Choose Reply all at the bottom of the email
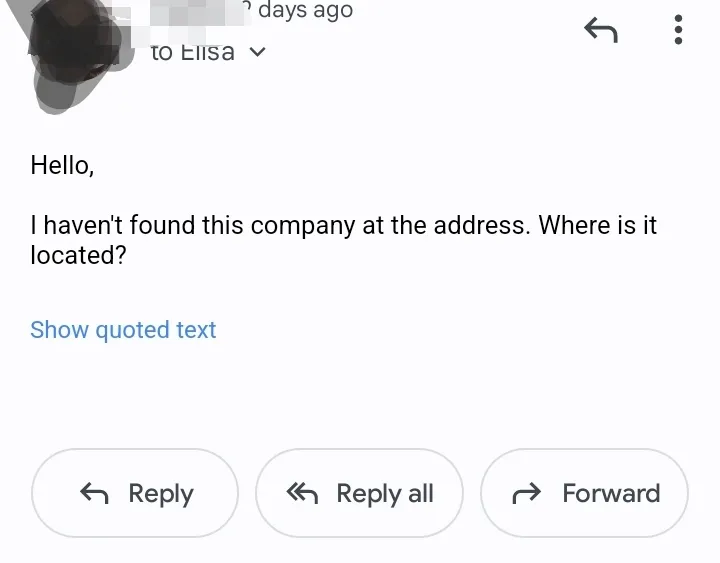Screen dimensions: 720x563 click(x=360, y=493)
